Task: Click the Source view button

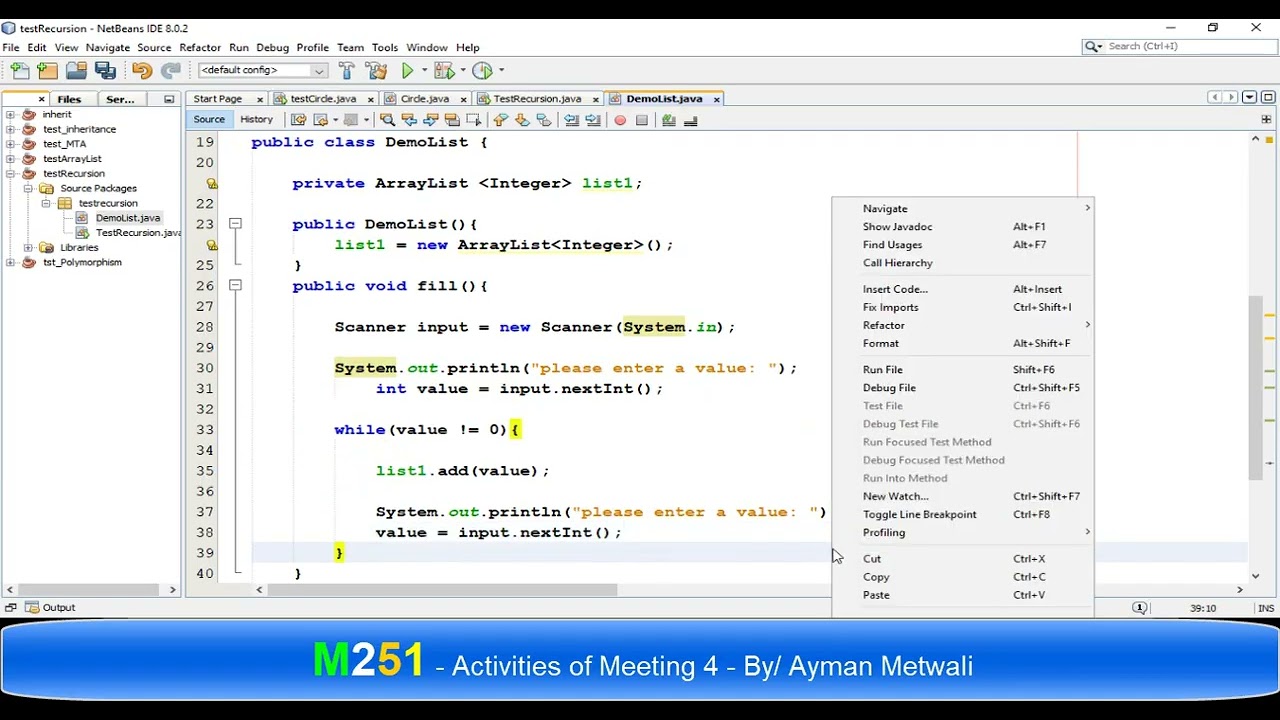Action: [x=209, y=120]
